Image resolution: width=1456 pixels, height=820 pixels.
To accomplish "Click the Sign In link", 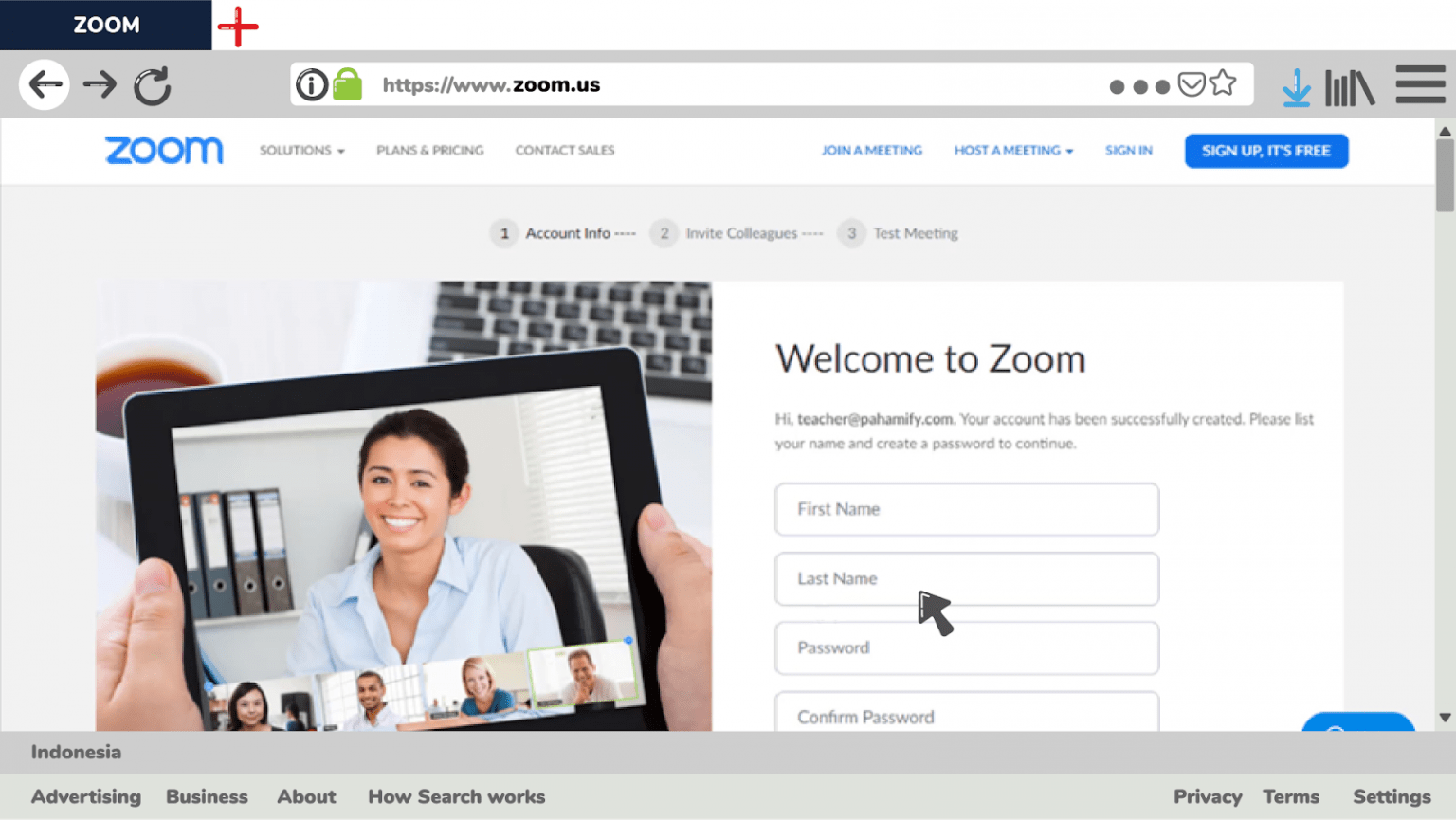I will 1128,150.
